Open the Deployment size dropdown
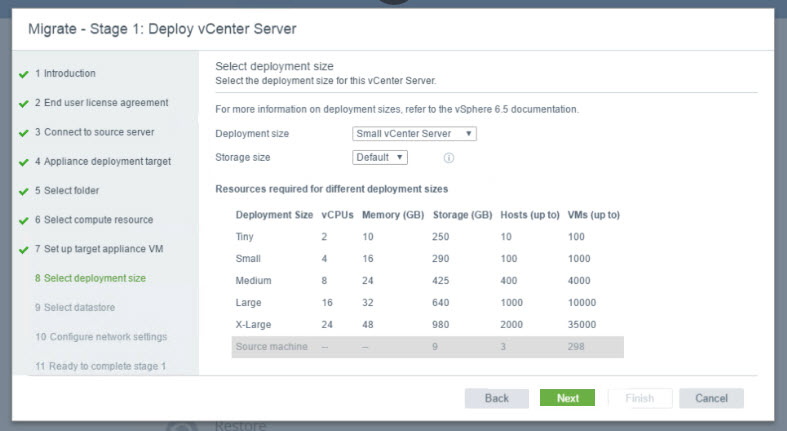The width and height of the screenshot is (787, 431). 414,133
